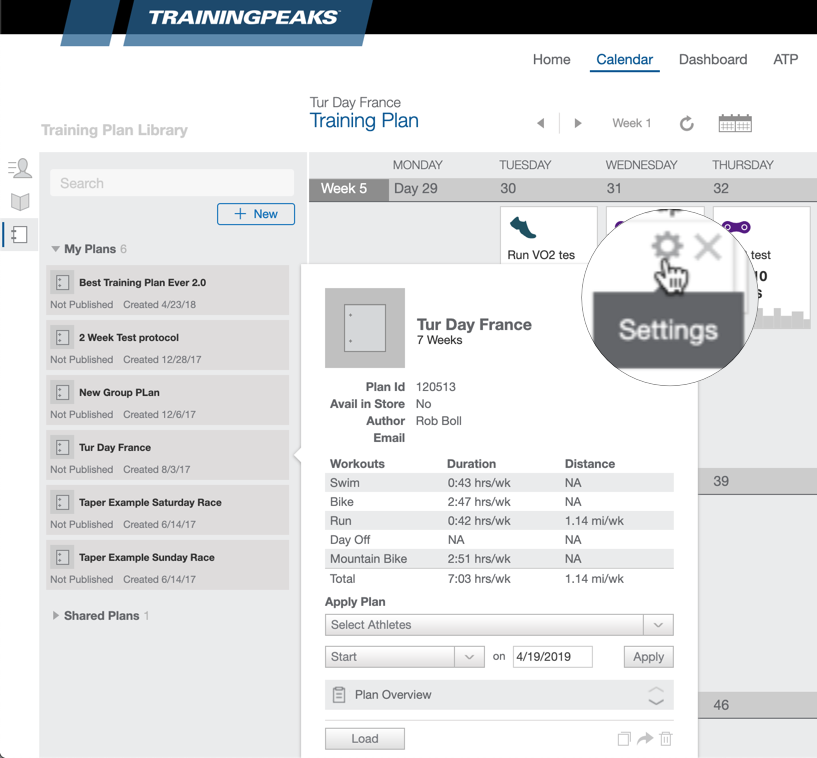Open the ATP tab
817x758 pixels.
click(x=785, y=59)
